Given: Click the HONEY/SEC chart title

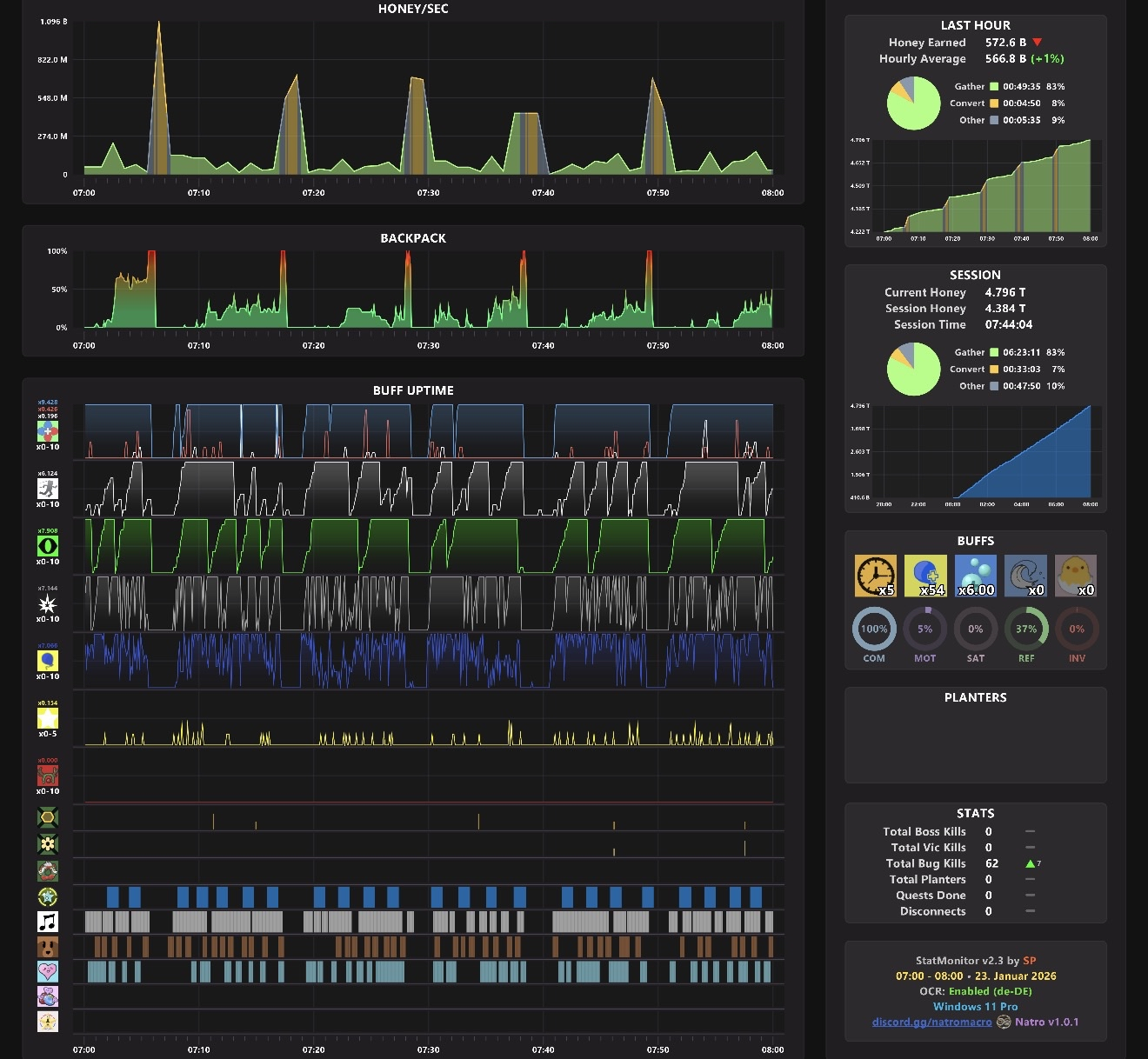Looking at the screenshot, I should click(x=413, y=9).
